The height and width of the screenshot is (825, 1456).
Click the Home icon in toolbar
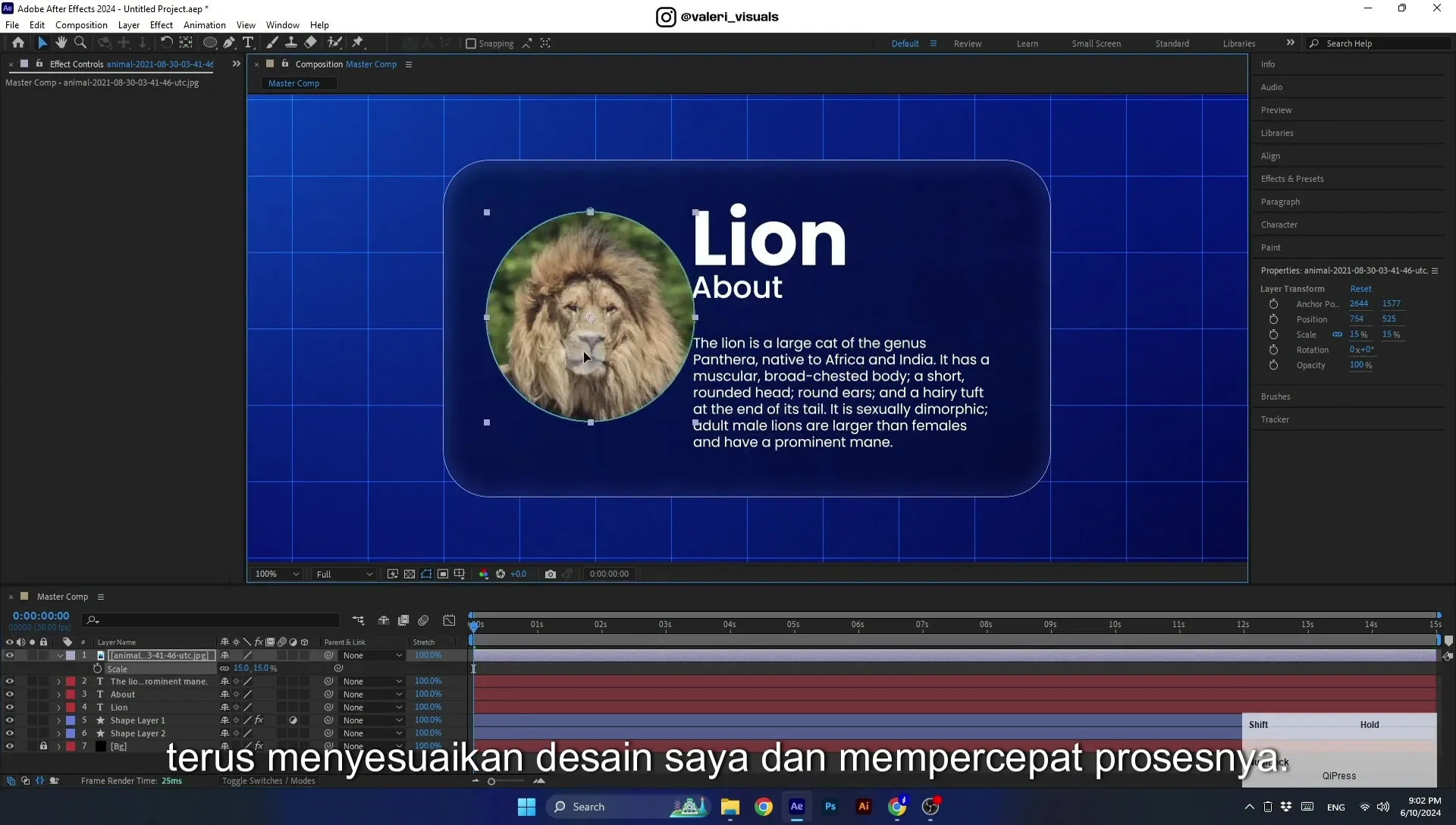[18, 43]
